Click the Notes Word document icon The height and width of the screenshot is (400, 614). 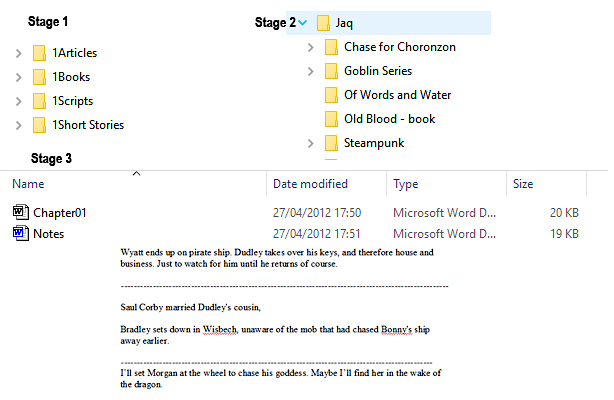coord(20,233)
